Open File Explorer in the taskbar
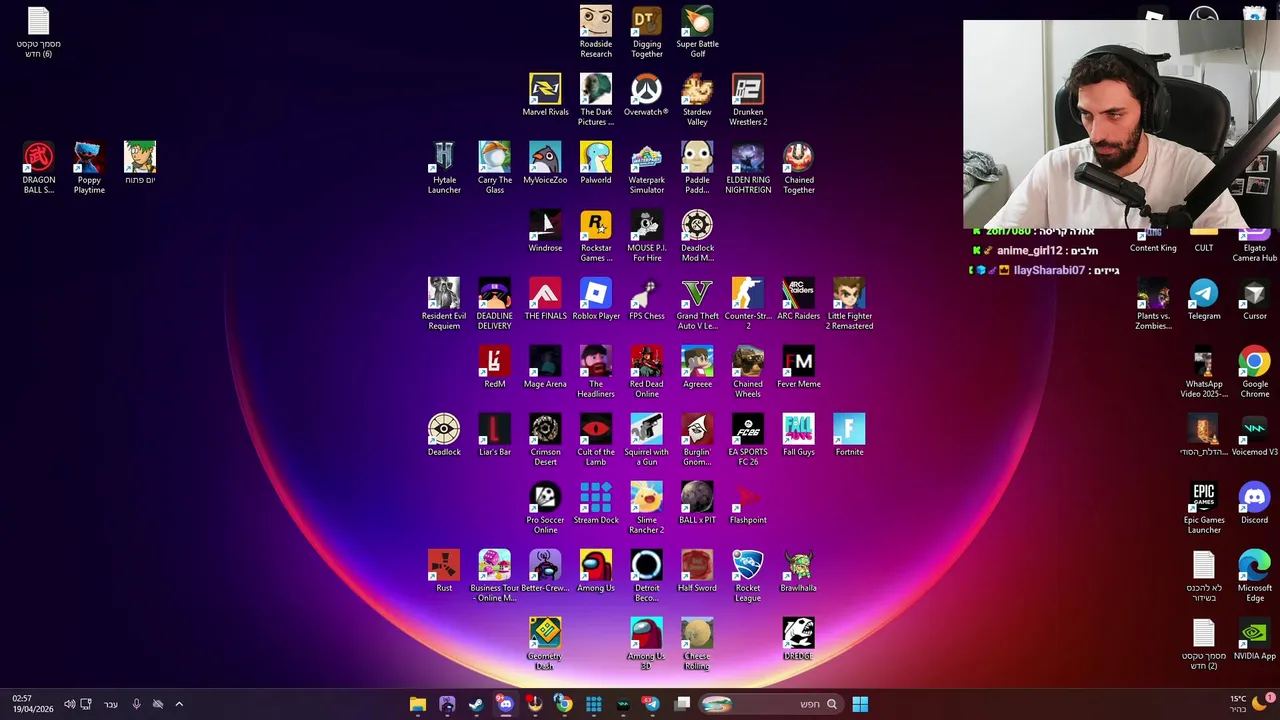 tap(418, 704)
